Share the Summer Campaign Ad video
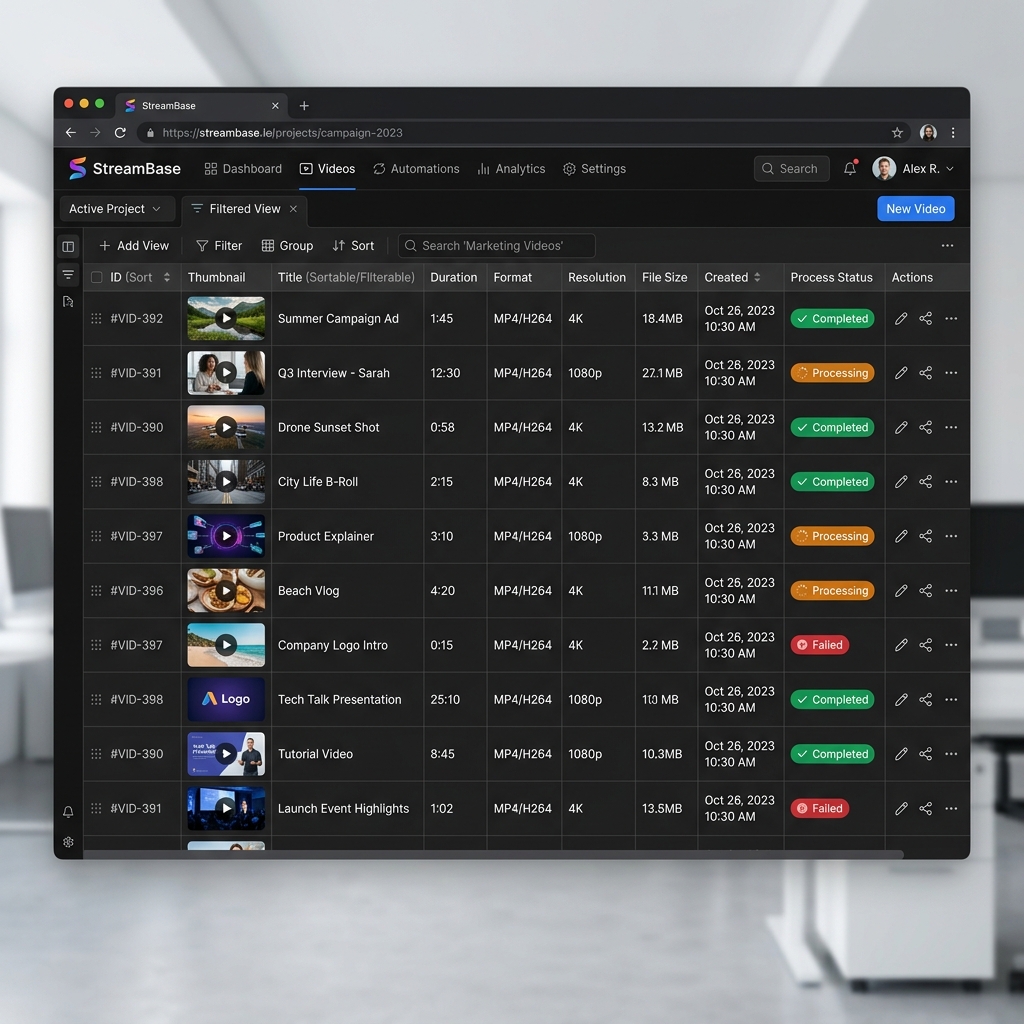The image size is (1024, 1024). [925, 319]
